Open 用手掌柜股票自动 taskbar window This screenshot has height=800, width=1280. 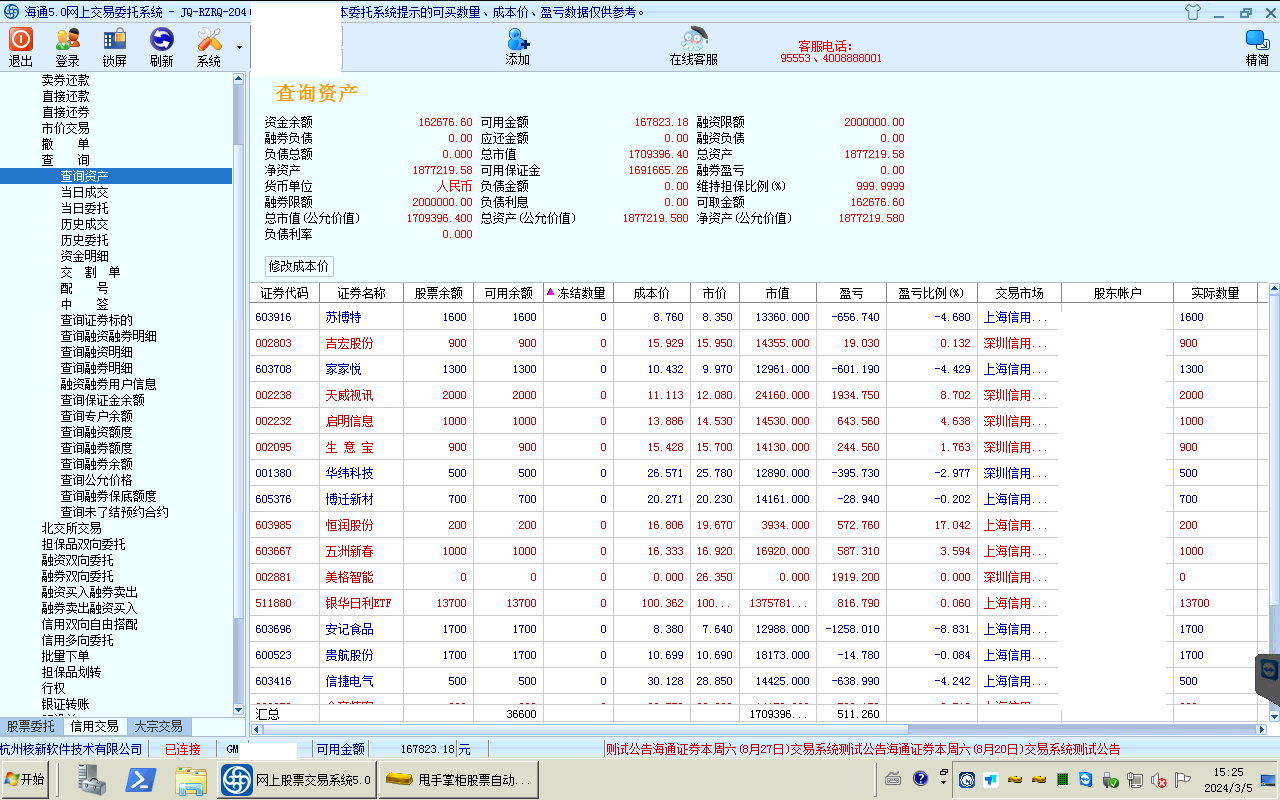click(x=459, y=780)
